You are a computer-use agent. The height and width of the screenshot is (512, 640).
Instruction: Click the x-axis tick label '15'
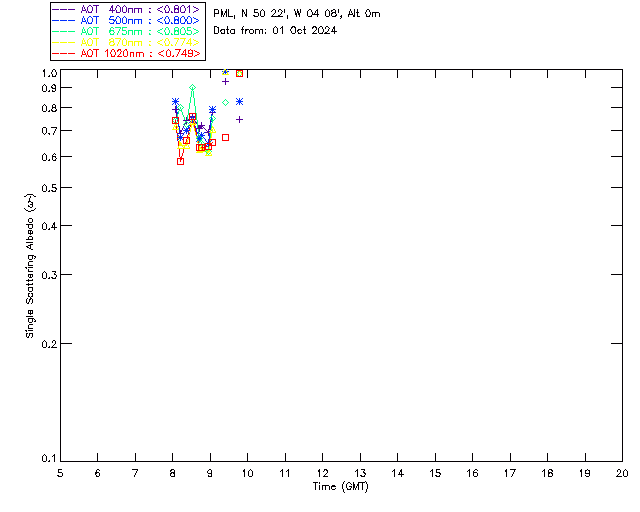(436, 473)
